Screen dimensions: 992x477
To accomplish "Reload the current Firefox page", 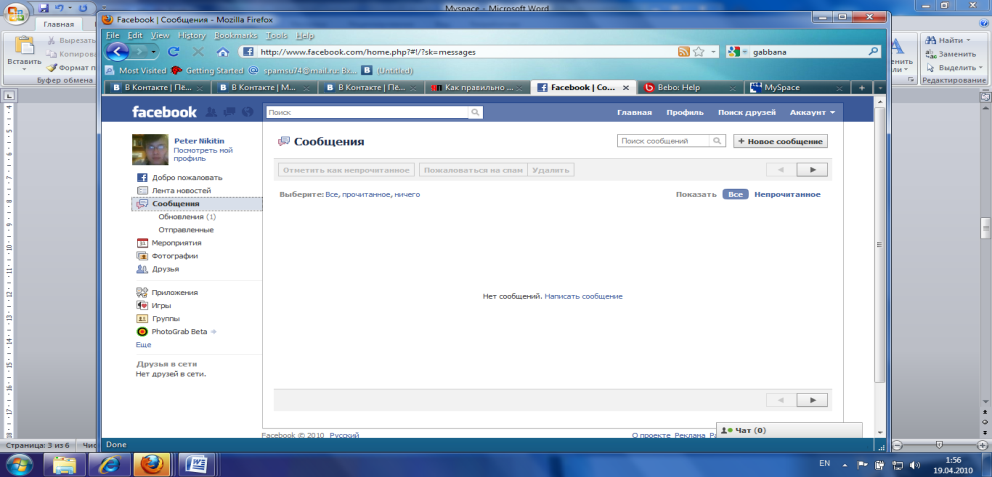I will tap(173, 52).
